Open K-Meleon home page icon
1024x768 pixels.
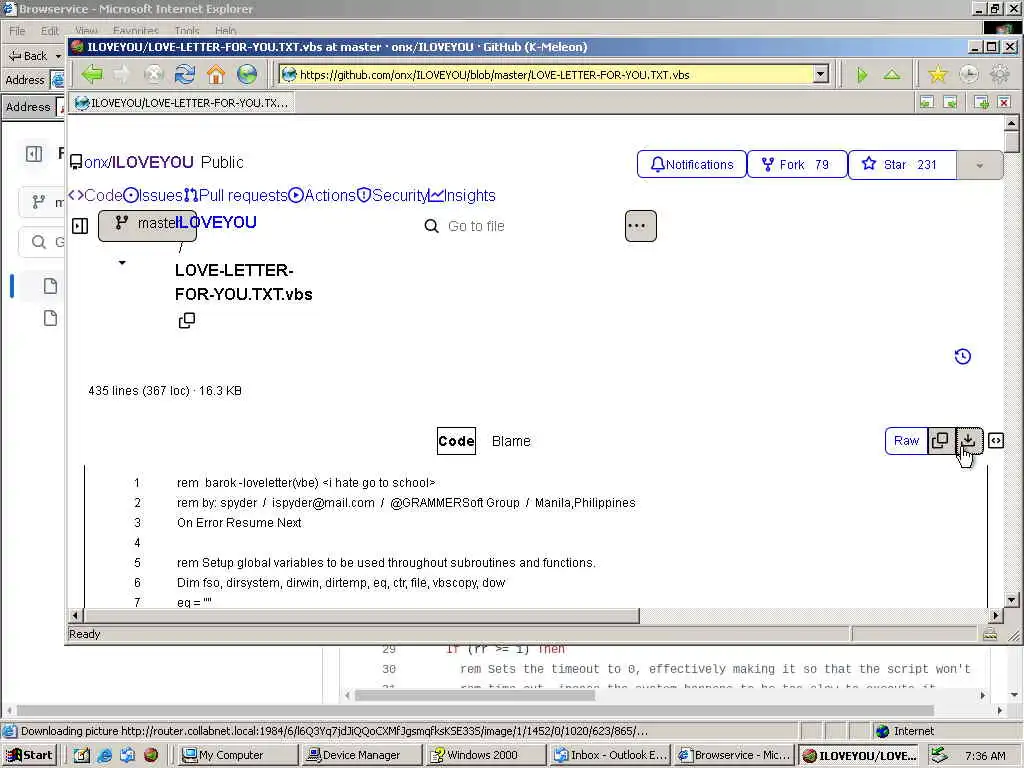(216, 74)
